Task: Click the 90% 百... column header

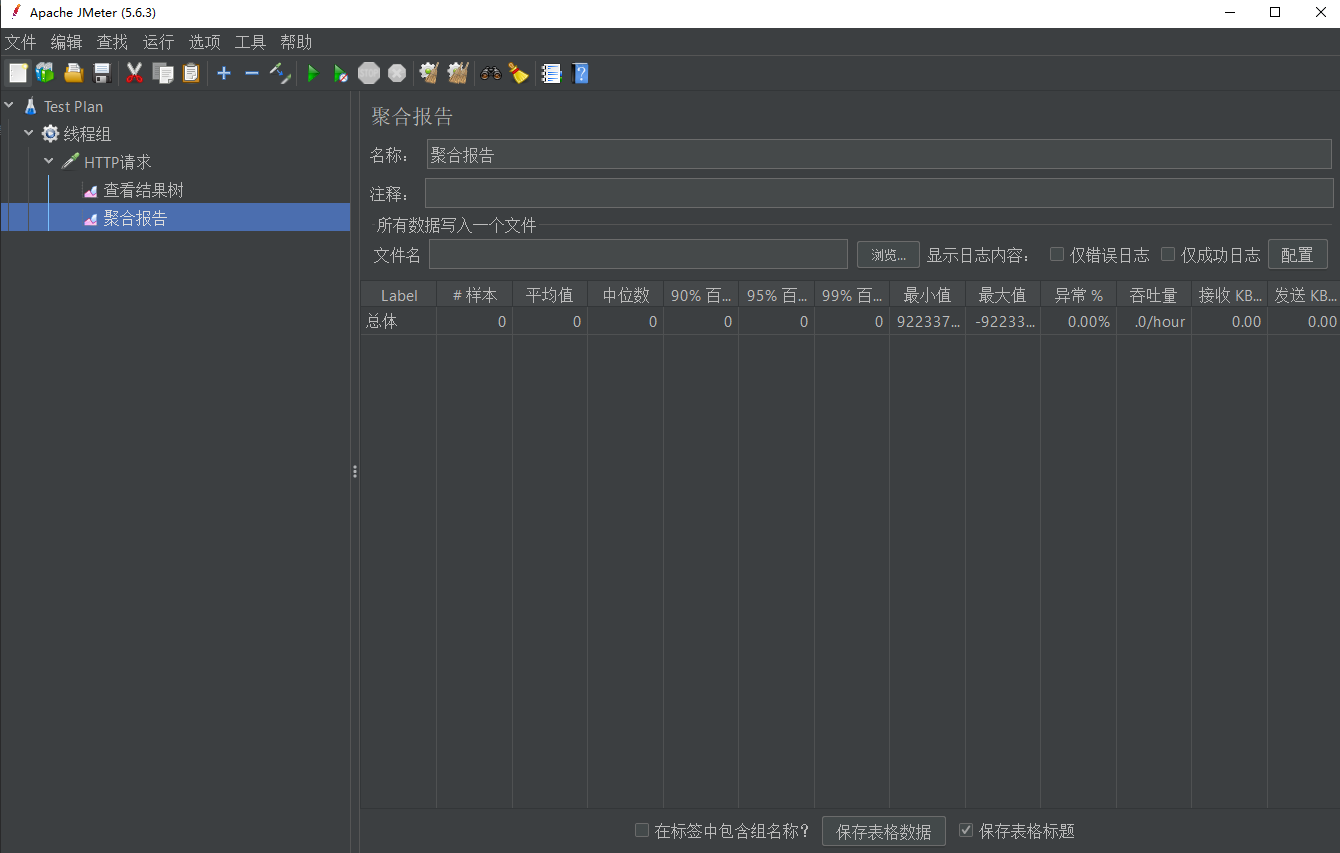Action: (701, 295)
